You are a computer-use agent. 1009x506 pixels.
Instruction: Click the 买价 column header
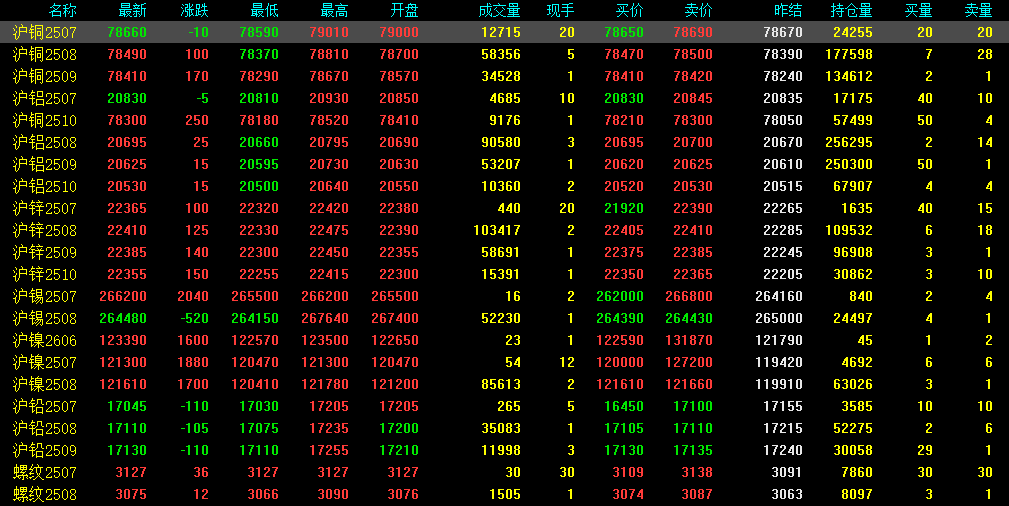pos(629,10)
